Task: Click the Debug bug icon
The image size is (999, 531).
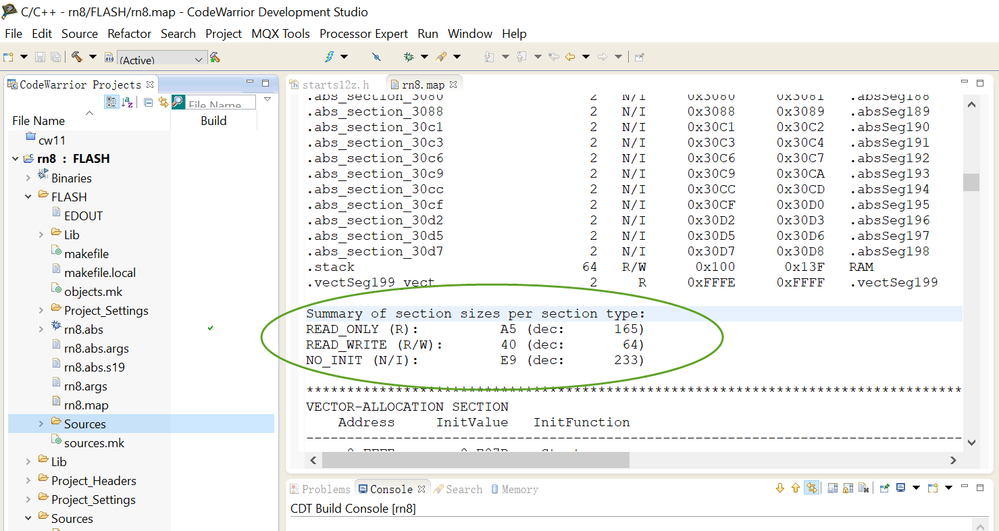Action: [408, 57]
